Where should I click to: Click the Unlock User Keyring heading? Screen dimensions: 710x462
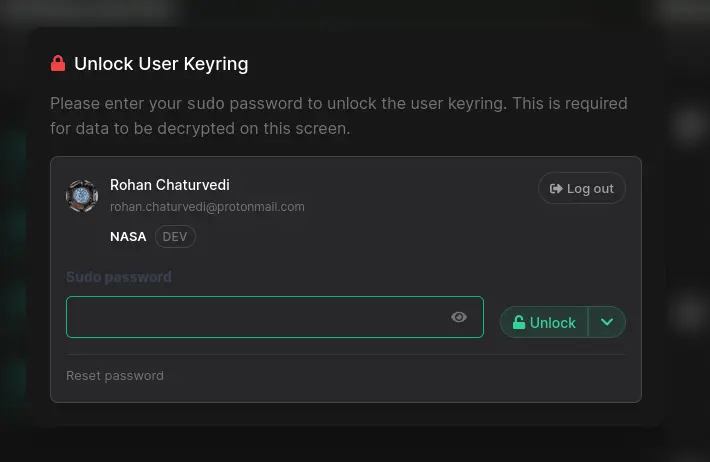pos(161,64)
